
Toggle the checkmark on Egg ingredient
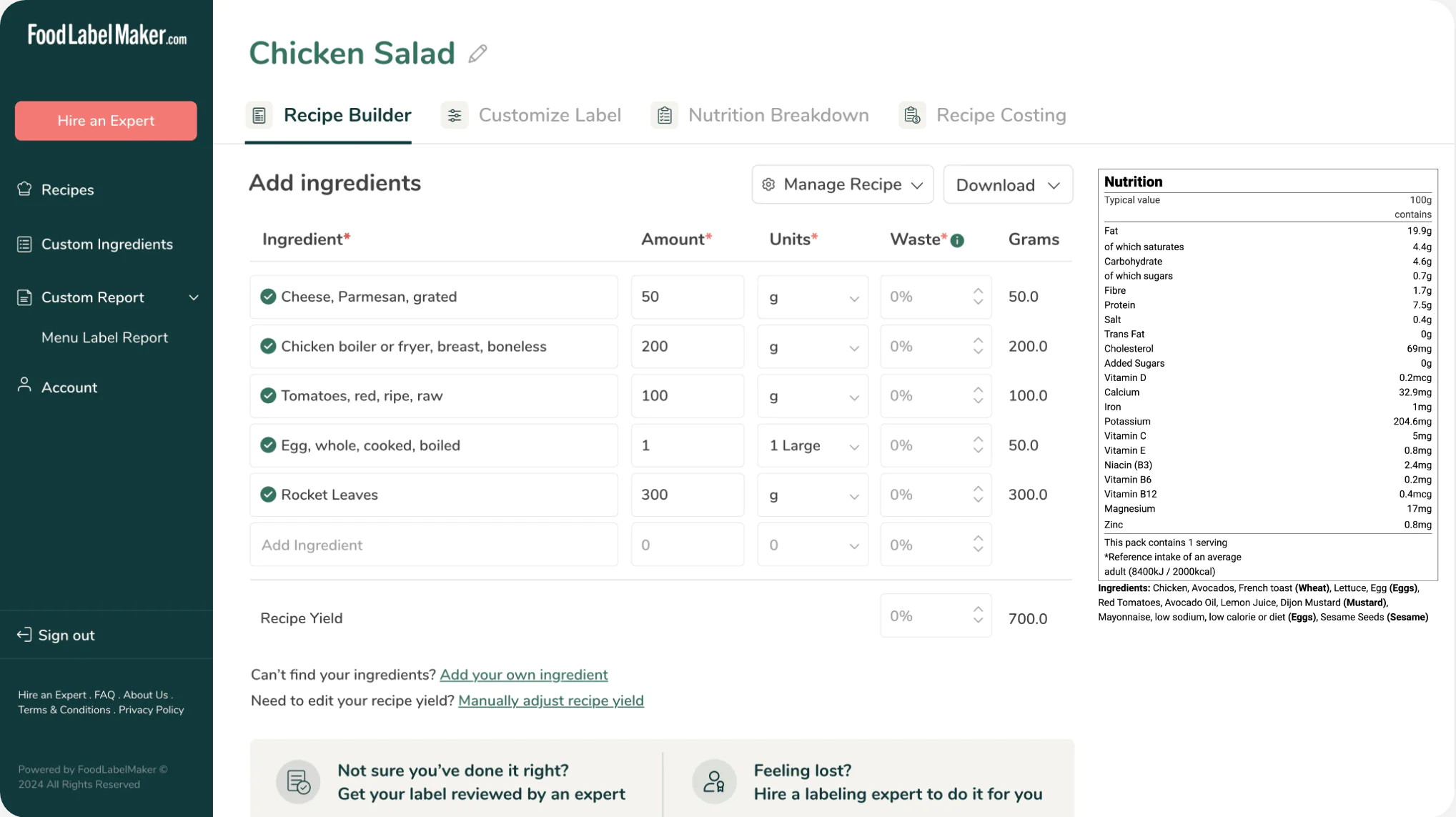coord(268,445)
